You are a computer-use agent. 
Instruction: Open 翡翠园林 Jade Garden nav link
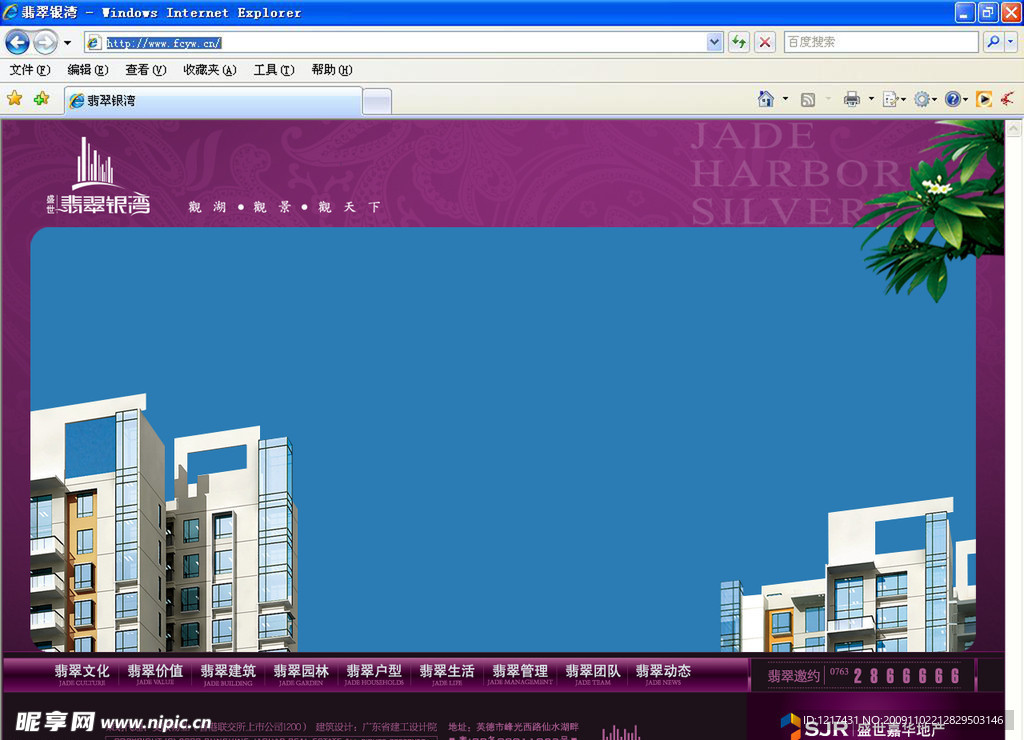[301, 675]
